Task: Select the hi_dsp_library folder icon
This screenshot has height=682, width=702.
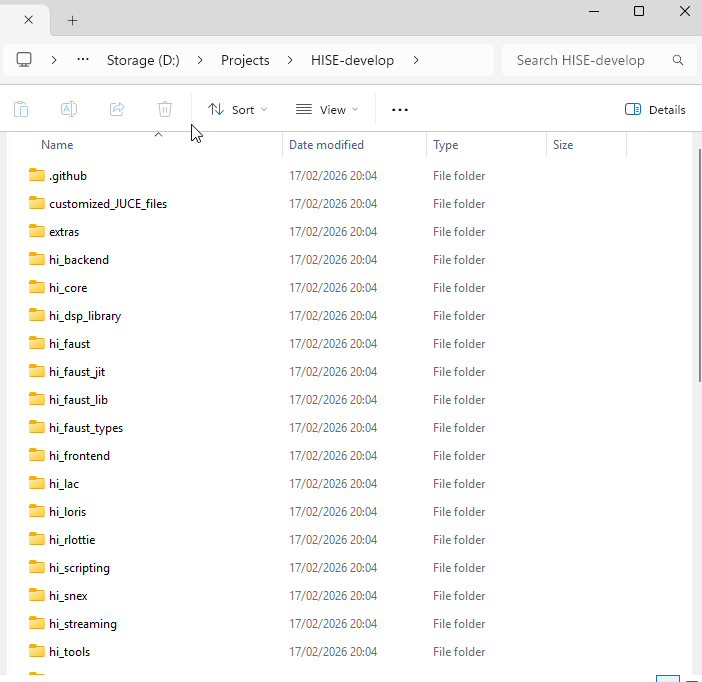Action: tap(37, 315)
